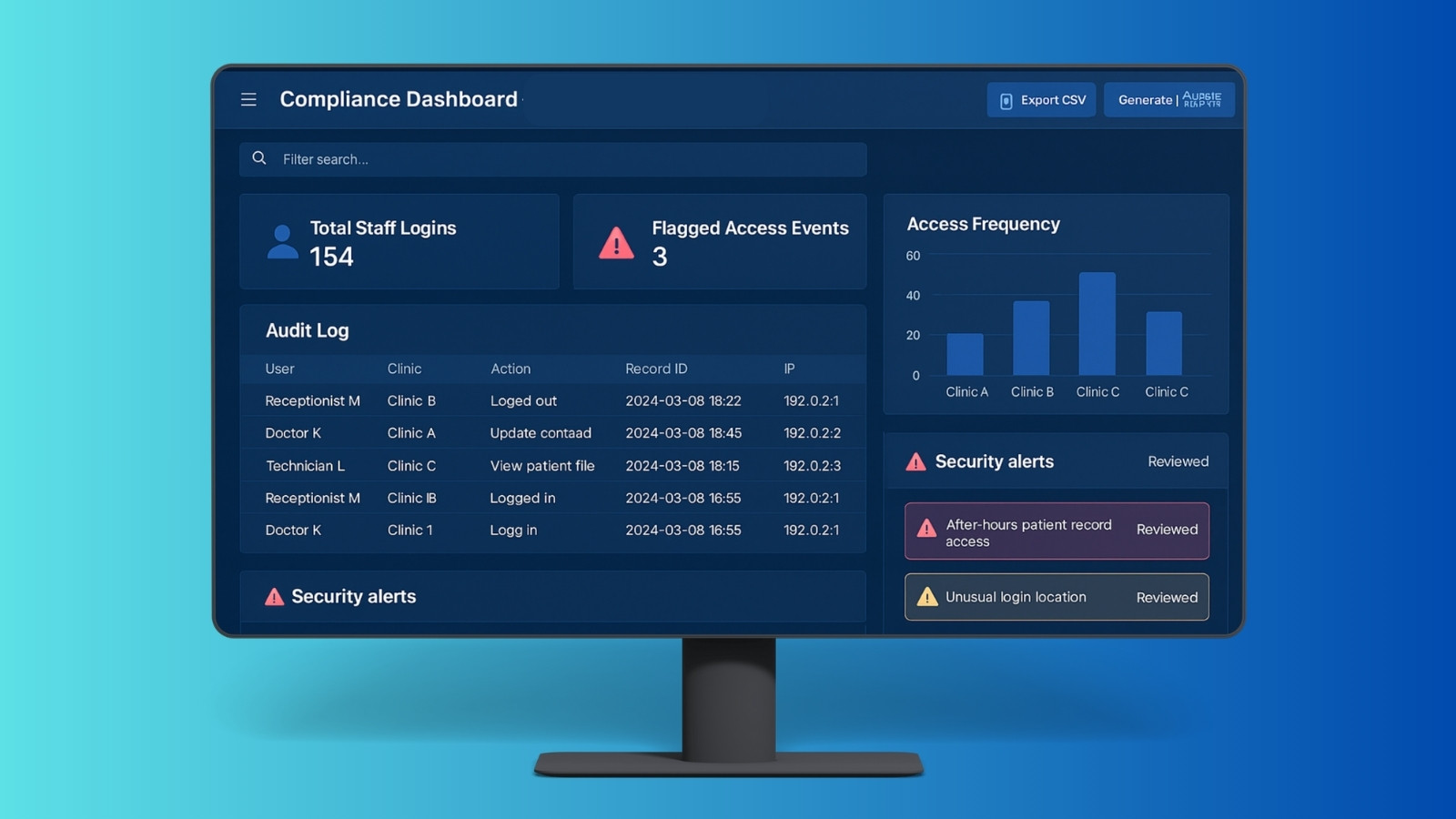Open the hamburger menu beside Compliance Dashboard

248,99
